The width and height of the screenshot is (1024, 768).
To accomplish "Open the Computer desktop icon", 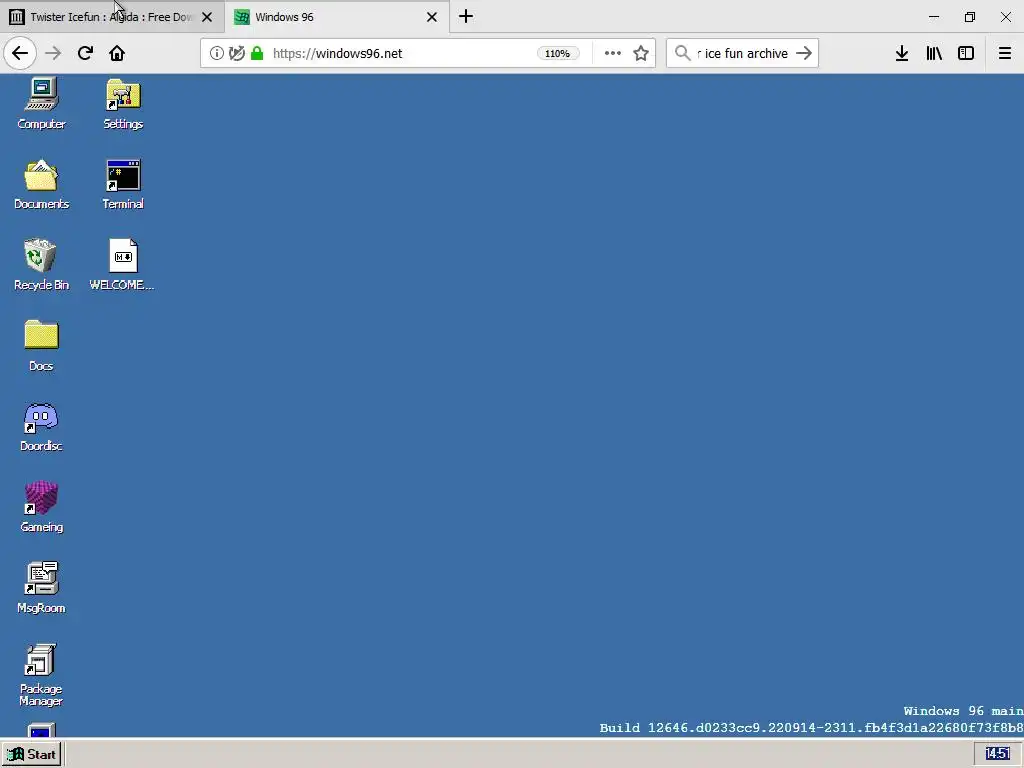I will click(x=41, y=103).
